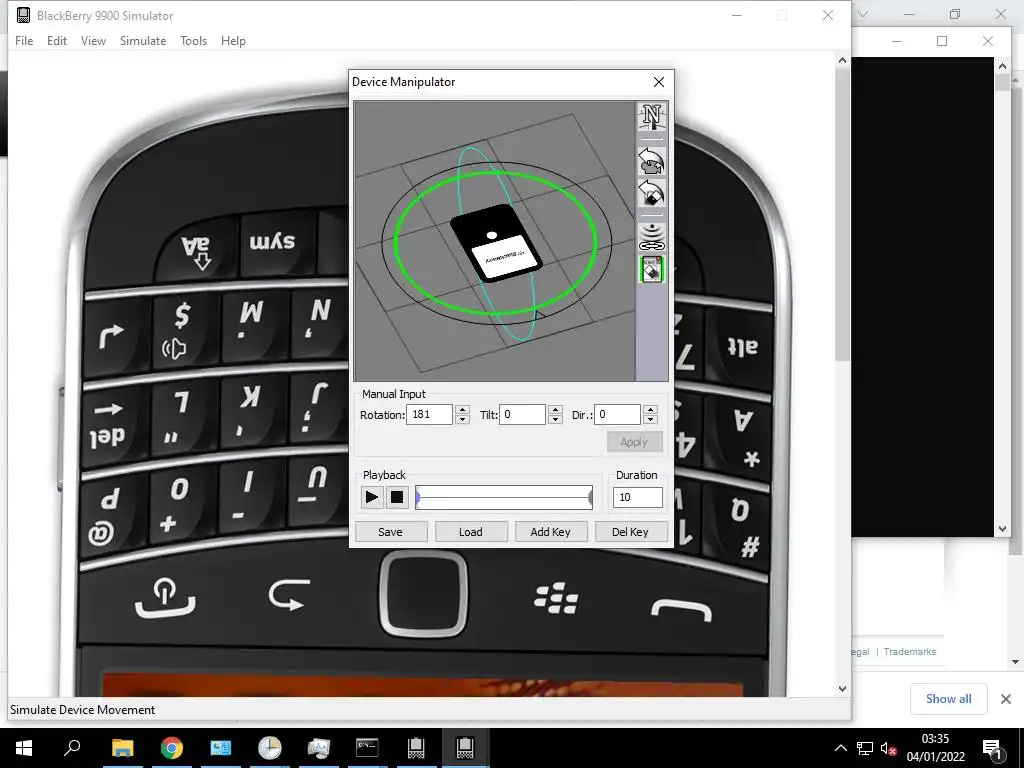Play the device movement playback
1024x768 pixels.
click(x=372, y=497)
